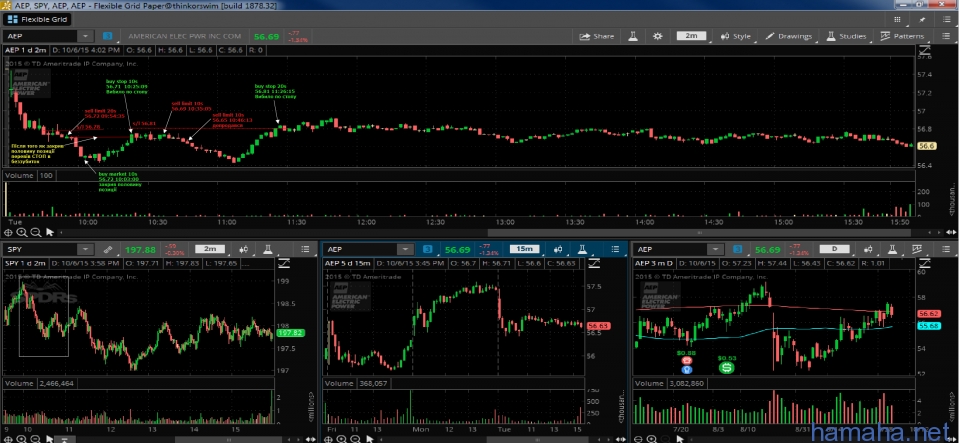
Task: Click the blue link indicator in main chart header
Action: 108,37
